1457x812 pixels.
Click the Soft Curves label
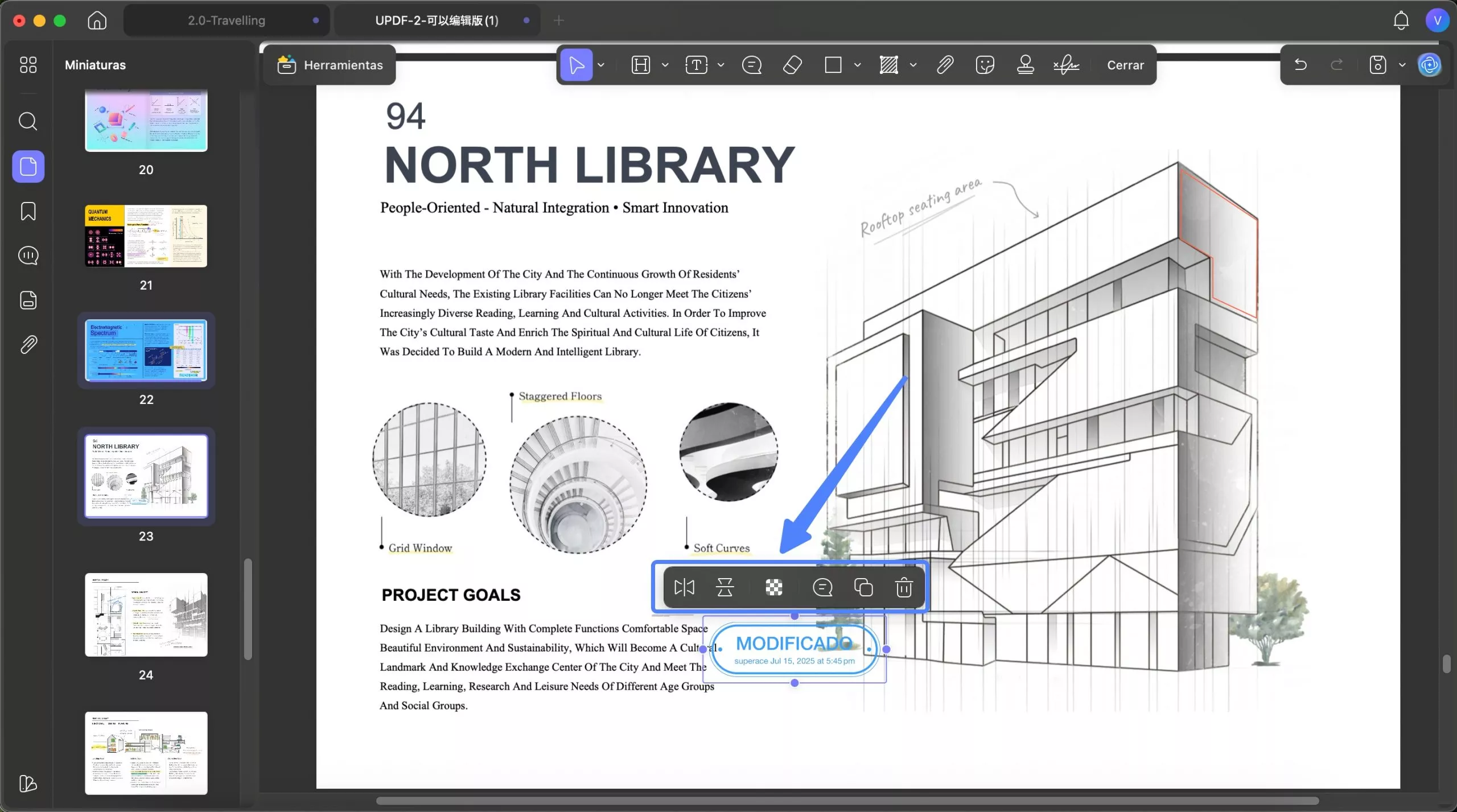[x=721, y=548]
